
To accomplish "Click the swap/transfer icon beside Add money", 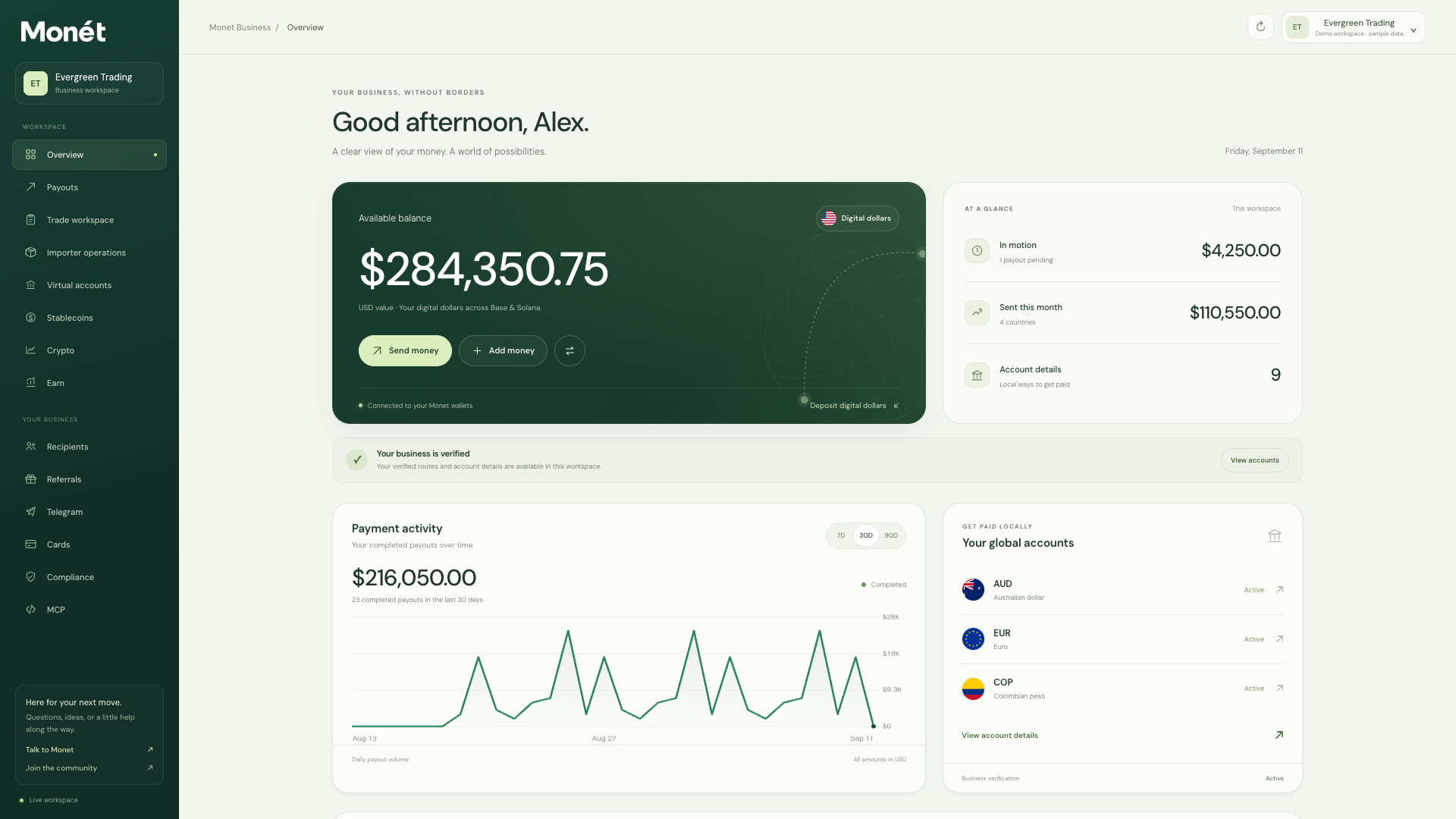I will pyautogui.click(x=570, y=351).
